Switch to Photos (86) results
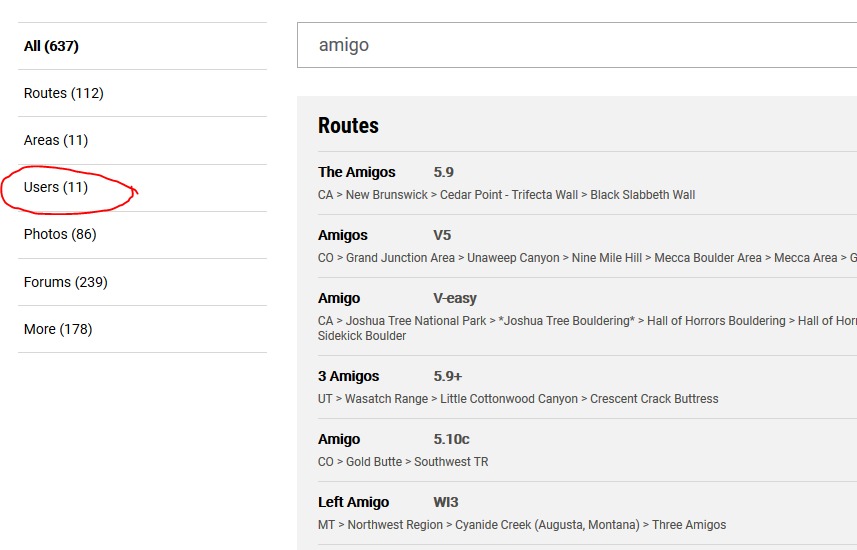Viewport: 857px width, 550px height. [60, 234]
